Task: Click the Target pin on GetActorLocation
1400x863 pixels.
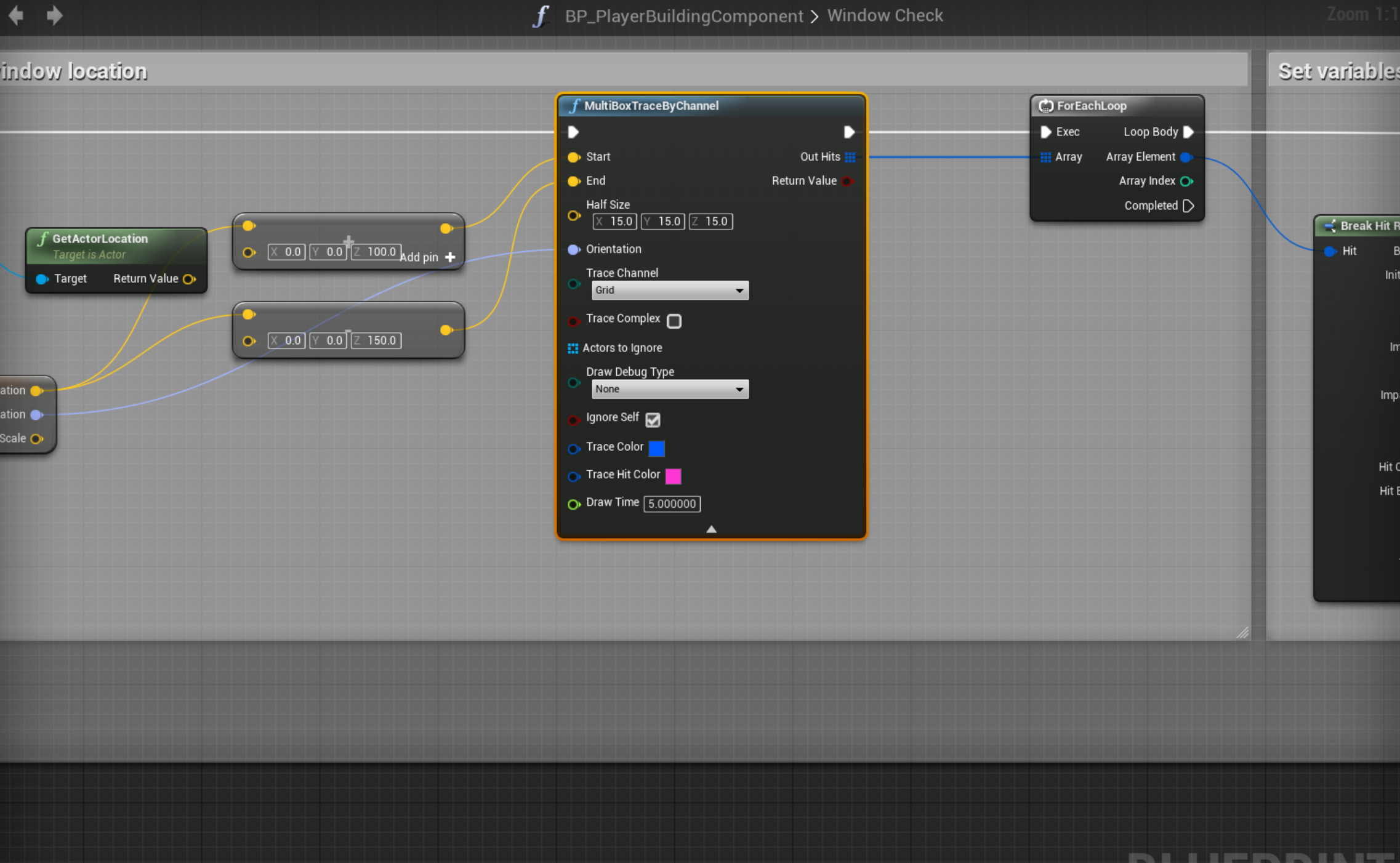Action: [x=42, y=279]
